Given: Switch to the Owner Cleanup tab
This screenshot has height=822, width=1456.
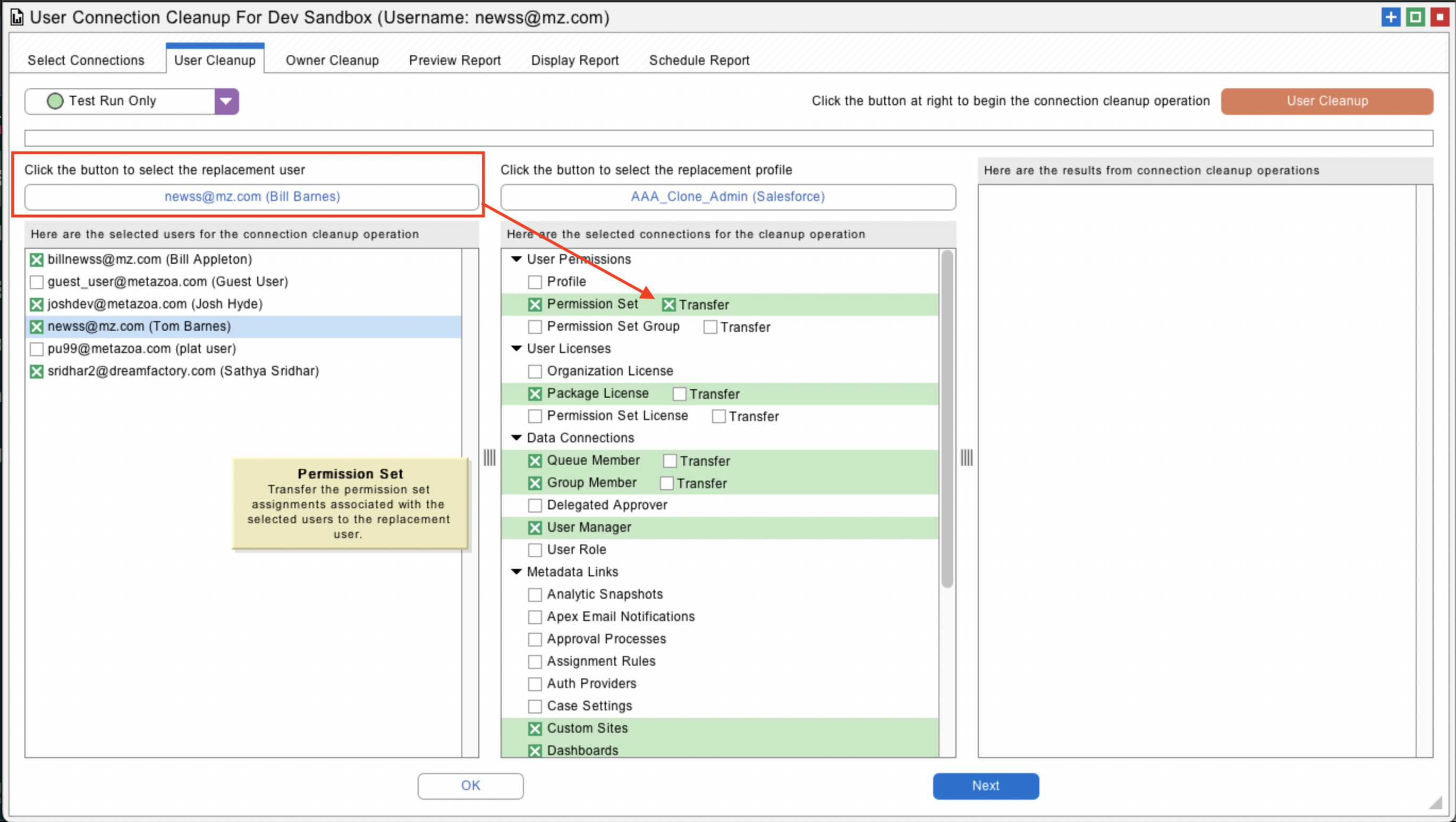Looking at the screenshot, I should click(x=332, y=60).
